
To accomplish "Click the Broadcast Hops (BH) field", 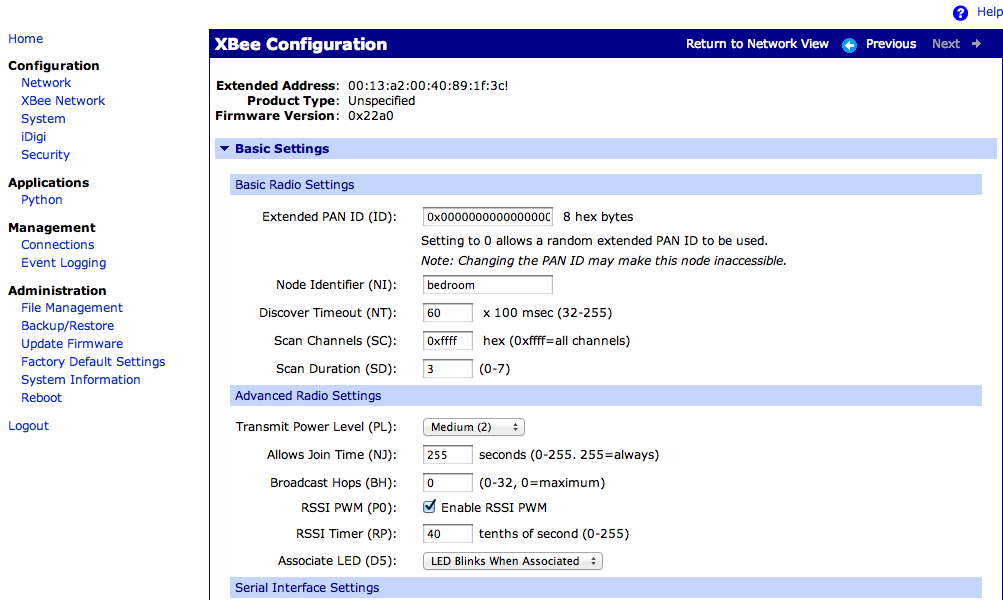I will tap(447, 483).
